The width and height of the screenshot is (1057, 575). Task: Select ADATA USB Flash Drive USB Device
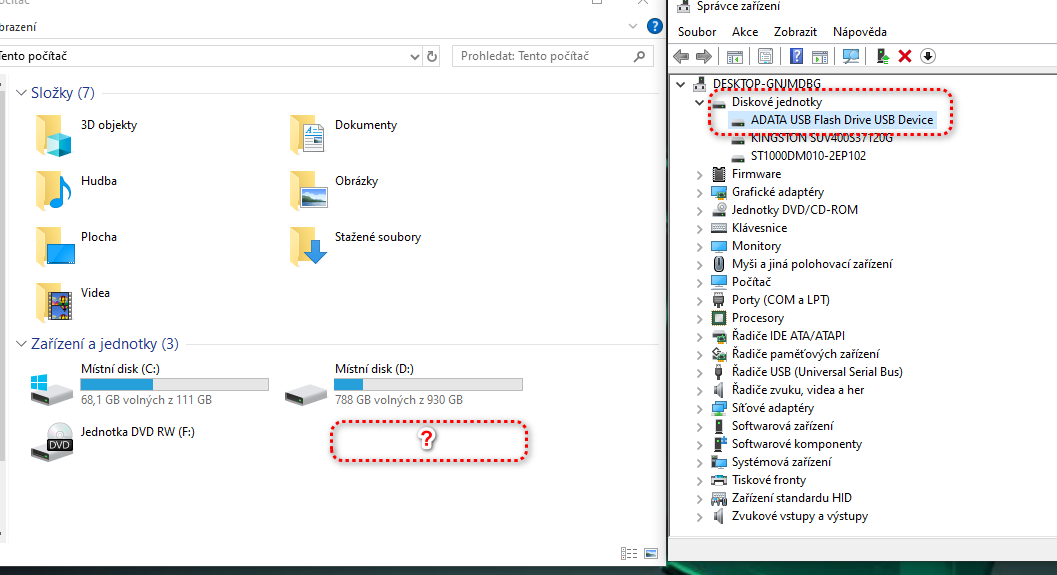[841, 120]
